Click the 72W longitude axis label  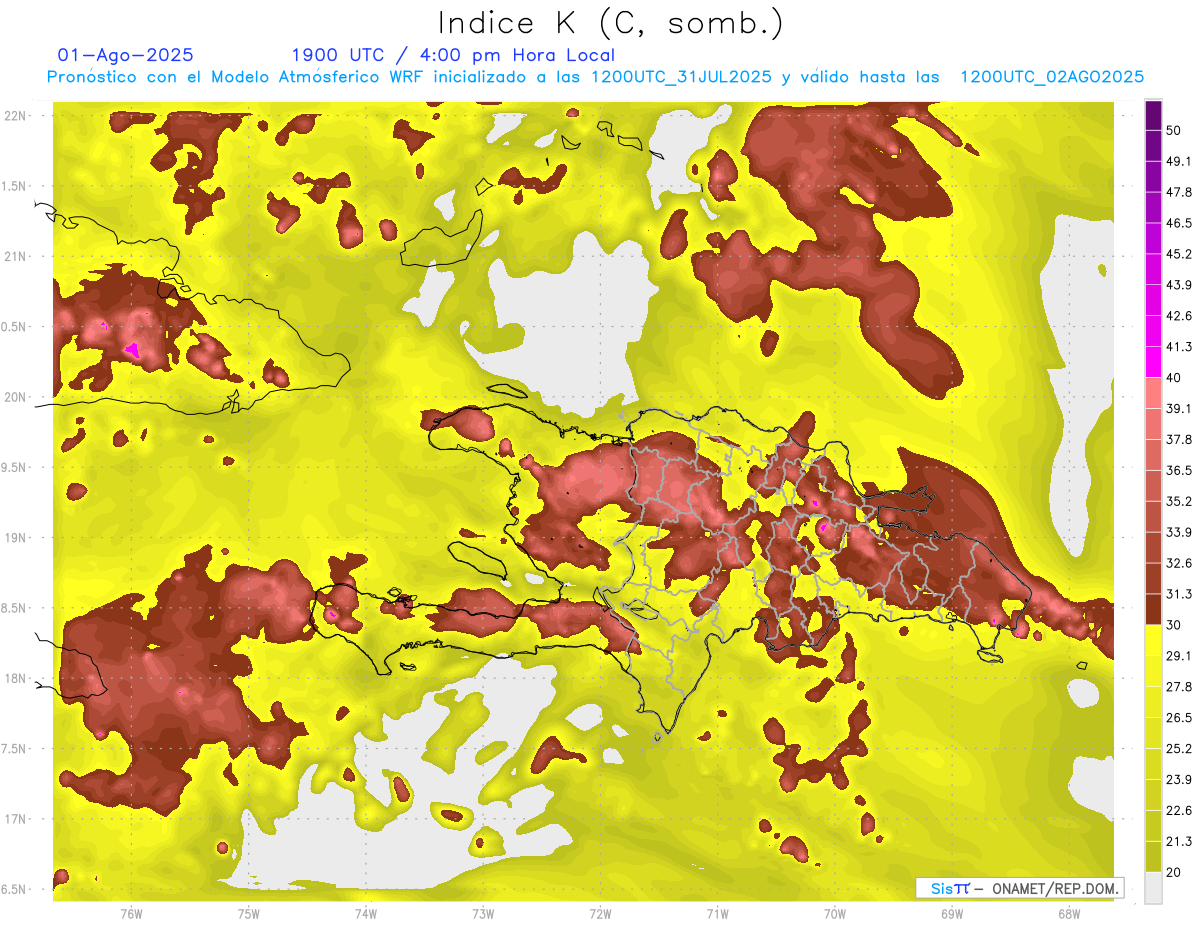(600, 913)
